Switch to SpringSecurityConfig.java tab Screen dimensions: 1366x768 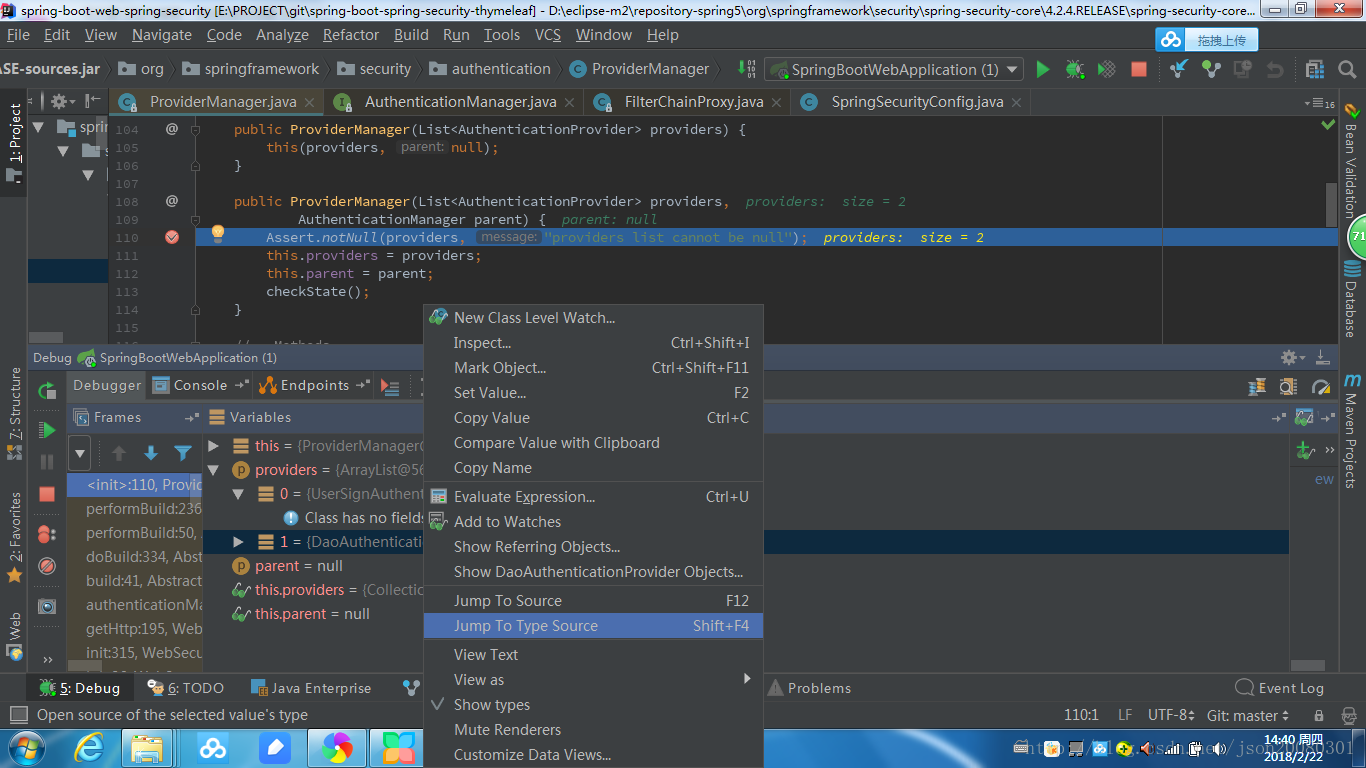(917, 102)
